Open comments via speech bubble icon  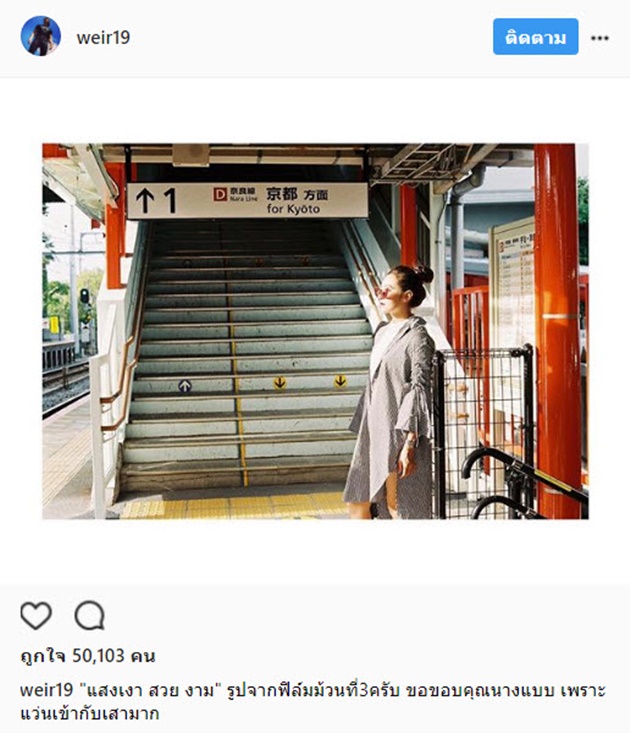pyautogui.click(x=89, y=615)
